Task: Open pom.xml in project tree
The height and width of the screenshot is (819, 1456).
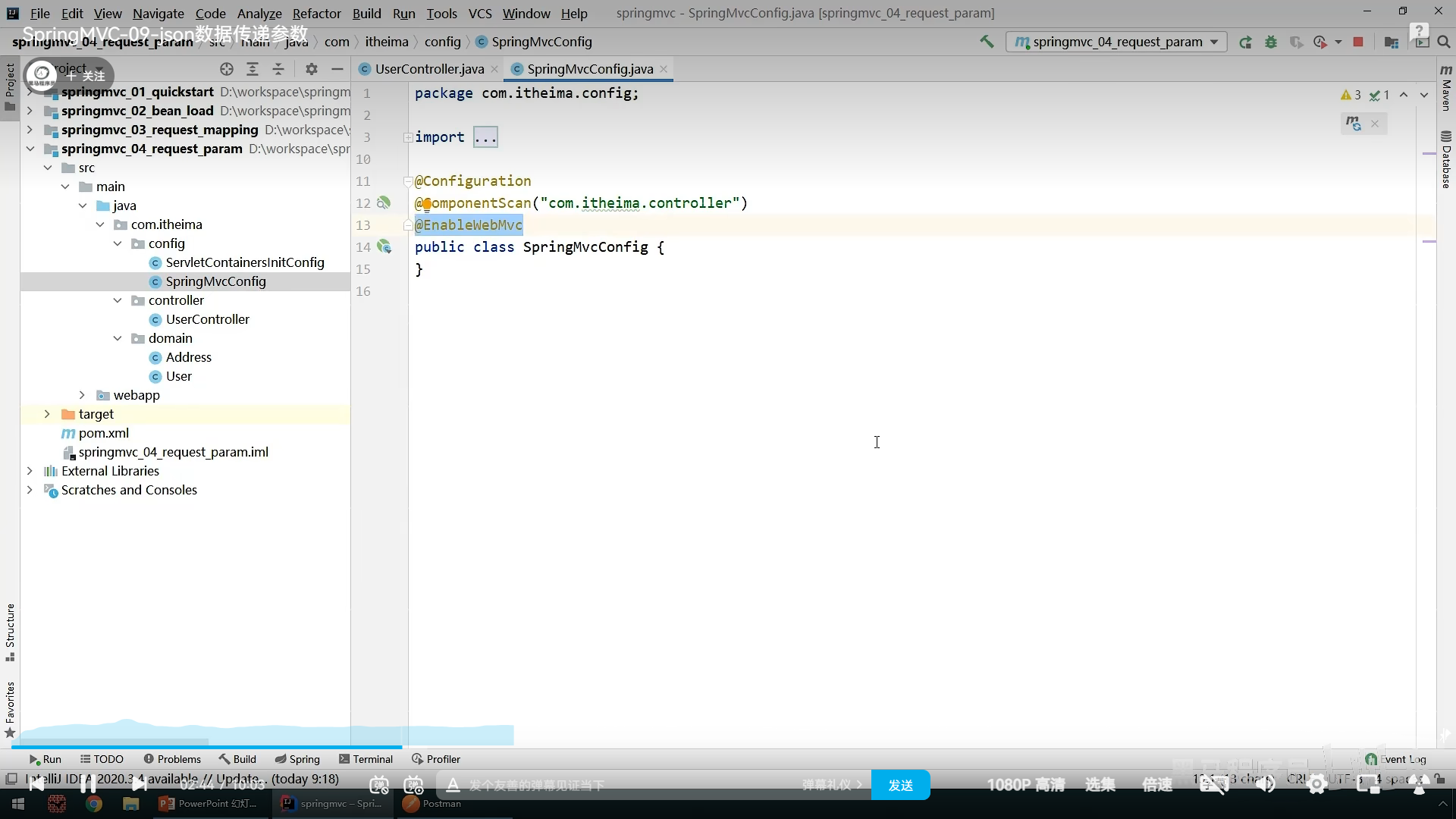Action: pyautogui.click(x=103, y=433)
